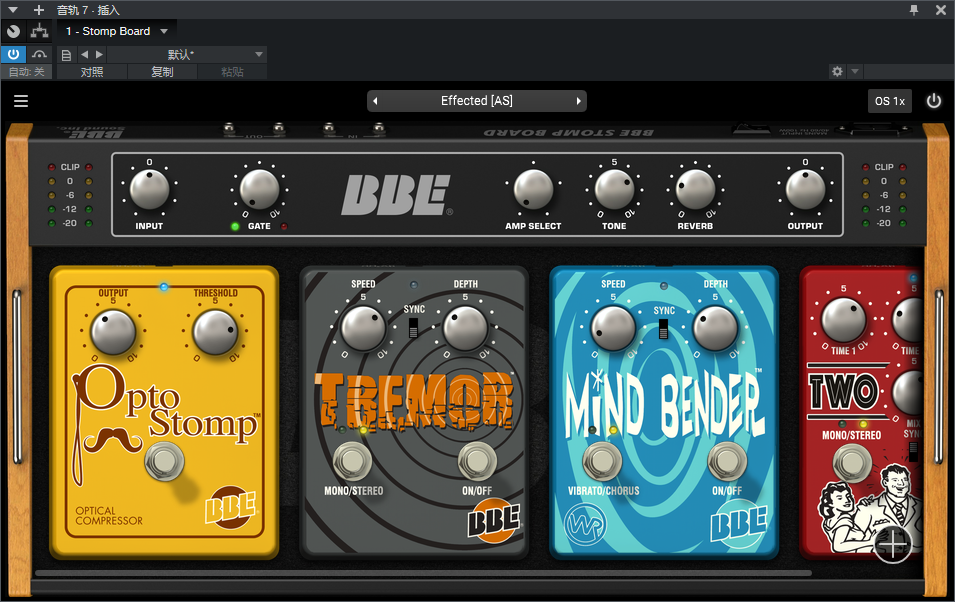Flip the Mind Bender SYNC switch
The width and height of the screenshot is (955, 602).
coord(664,329)
